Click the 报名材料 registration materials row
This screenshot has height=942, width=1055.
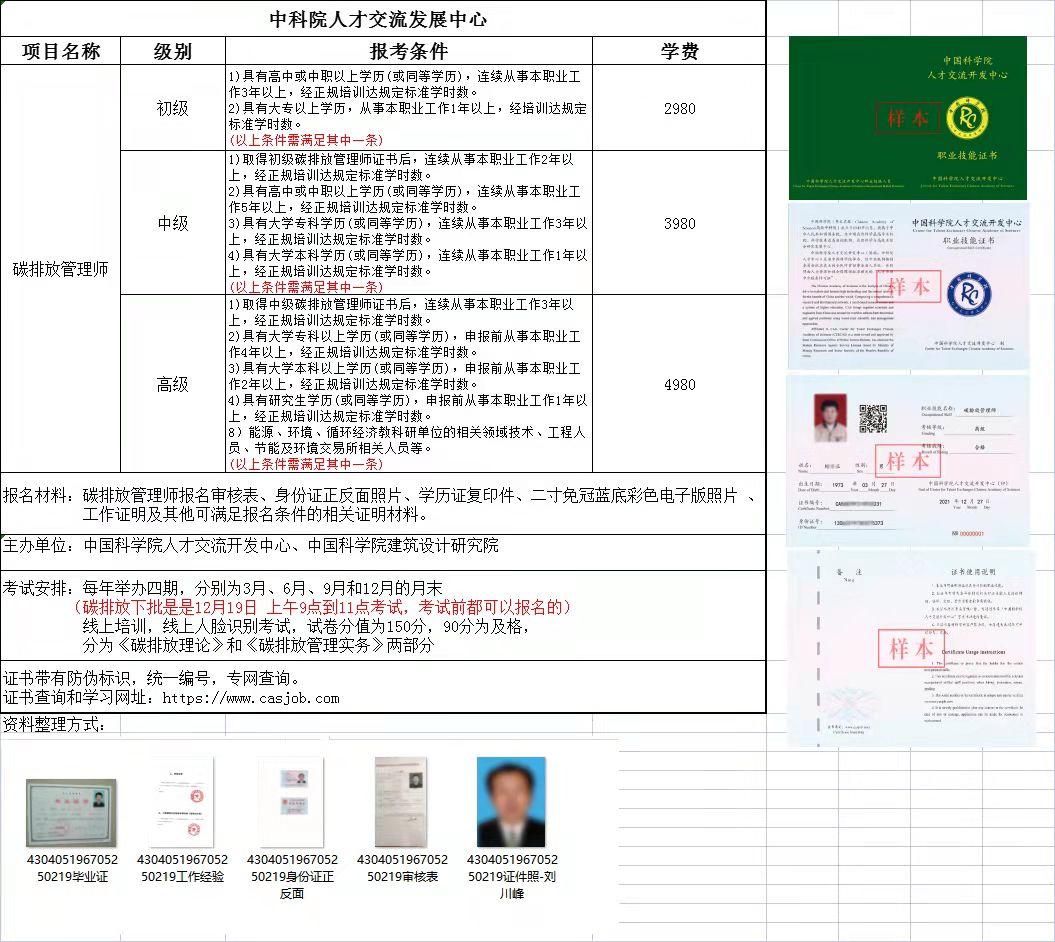(x=383, y=504)
